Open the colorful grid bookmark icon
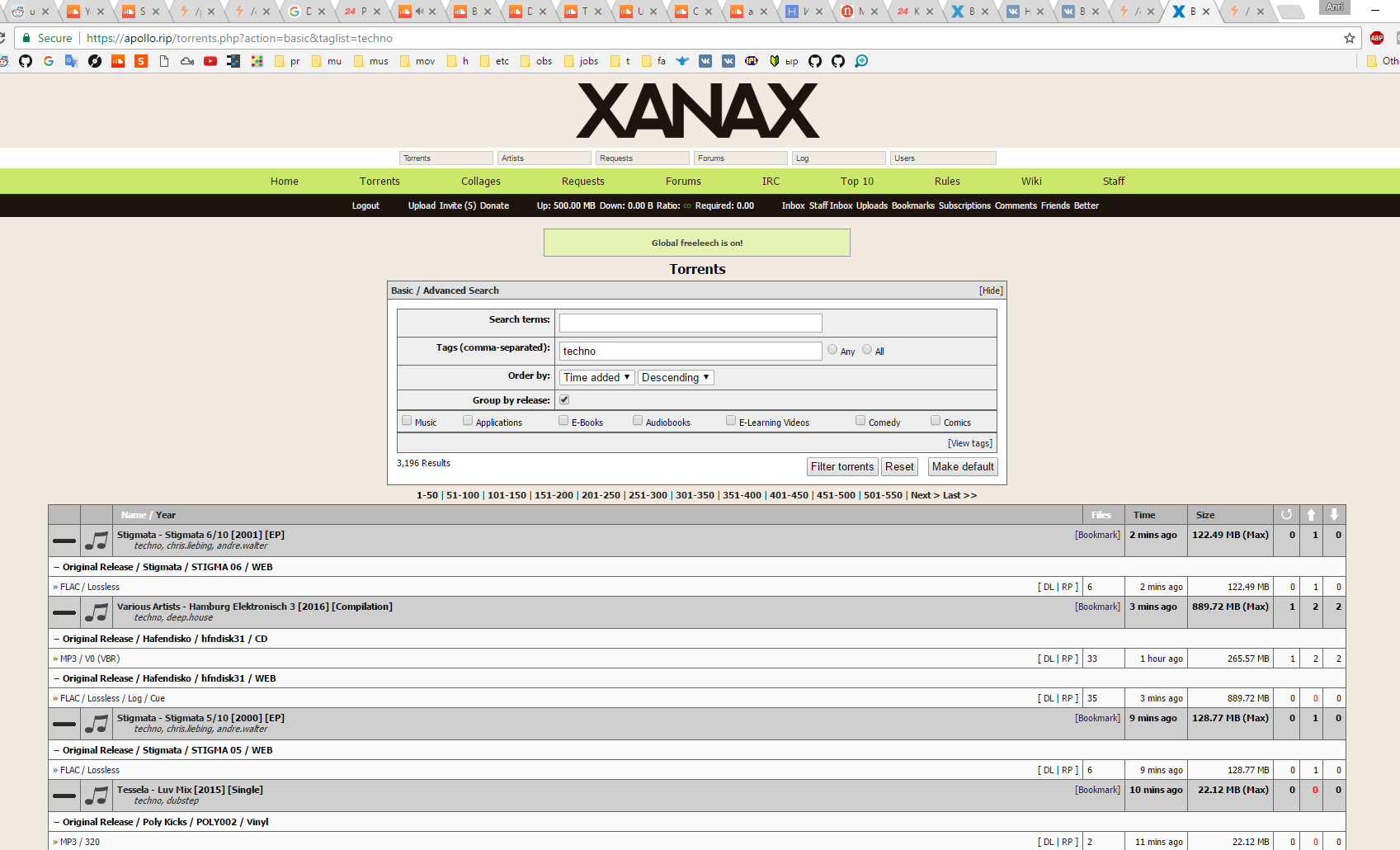Screen dimensions: 1400x850 pos(257,61)
